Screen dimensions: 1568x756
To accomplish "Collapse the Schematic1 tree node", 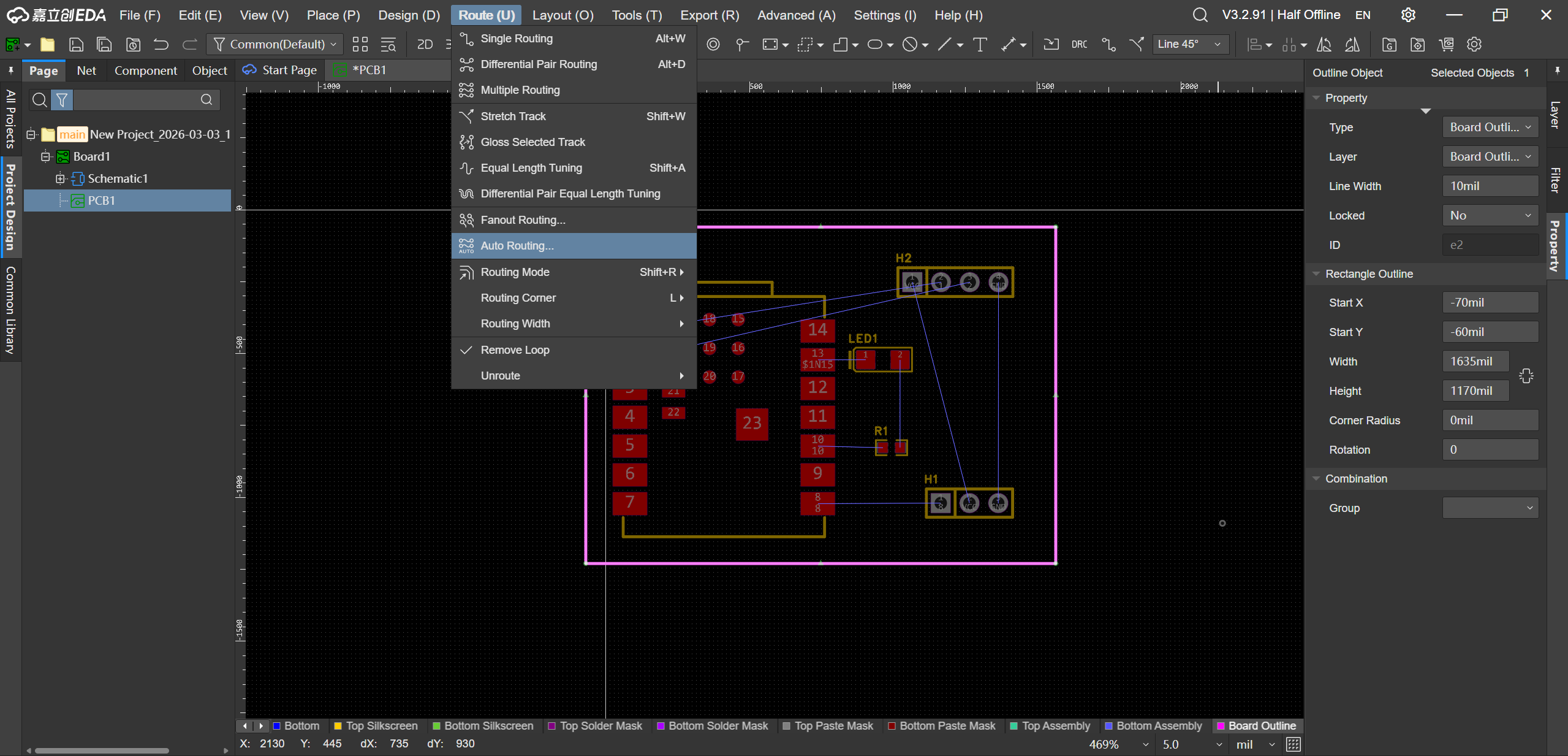I will 60,178.
